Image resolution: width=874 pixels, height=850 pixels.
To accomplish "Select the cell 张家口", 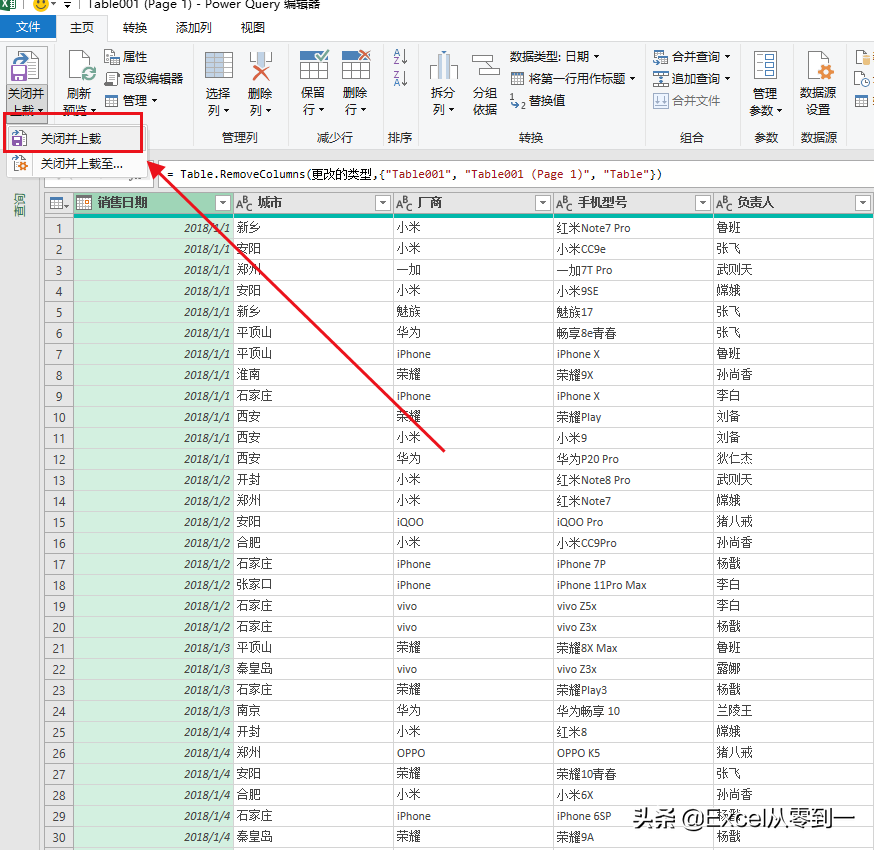I will coord(313,585).
